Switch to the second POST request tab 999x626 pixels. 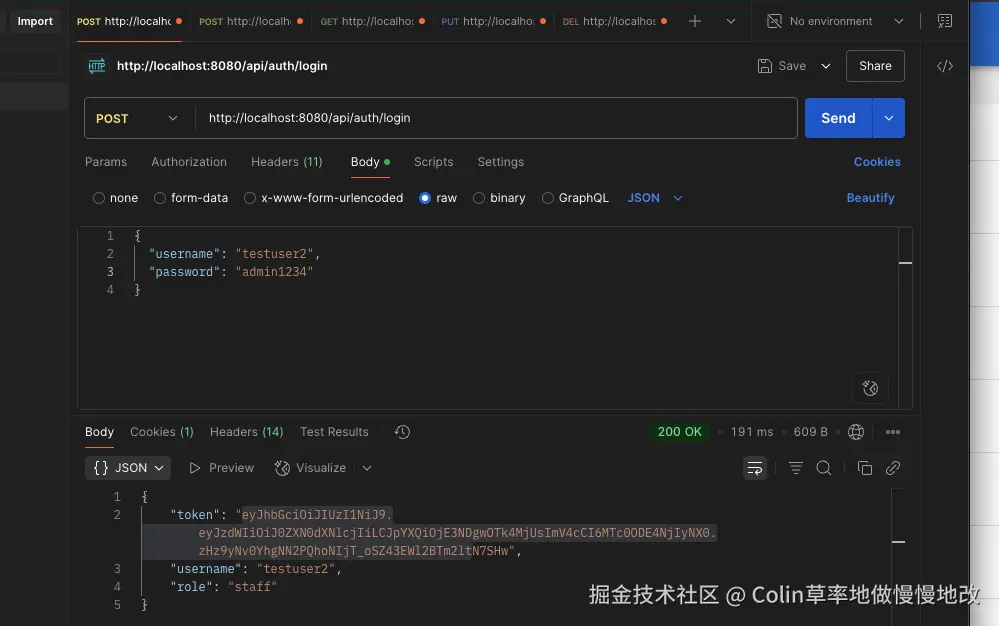point(251,21)
